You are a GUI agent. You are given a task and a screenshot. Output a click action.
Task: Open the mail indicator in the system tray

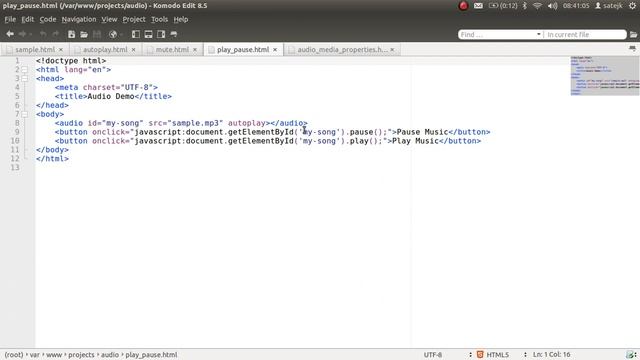coord(478,6)
